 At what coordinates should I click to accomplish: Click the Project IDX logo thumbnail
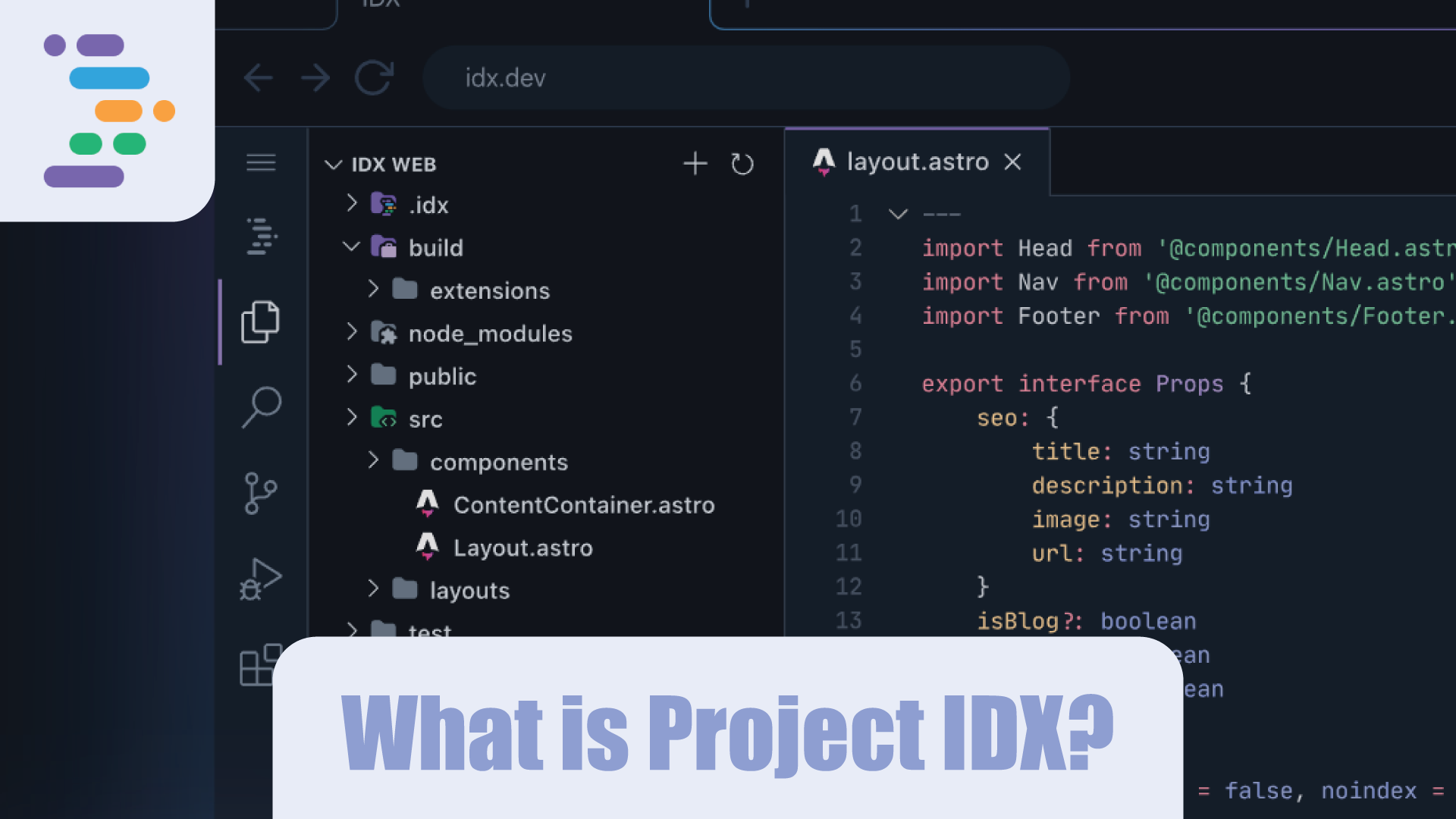[106, 110]
